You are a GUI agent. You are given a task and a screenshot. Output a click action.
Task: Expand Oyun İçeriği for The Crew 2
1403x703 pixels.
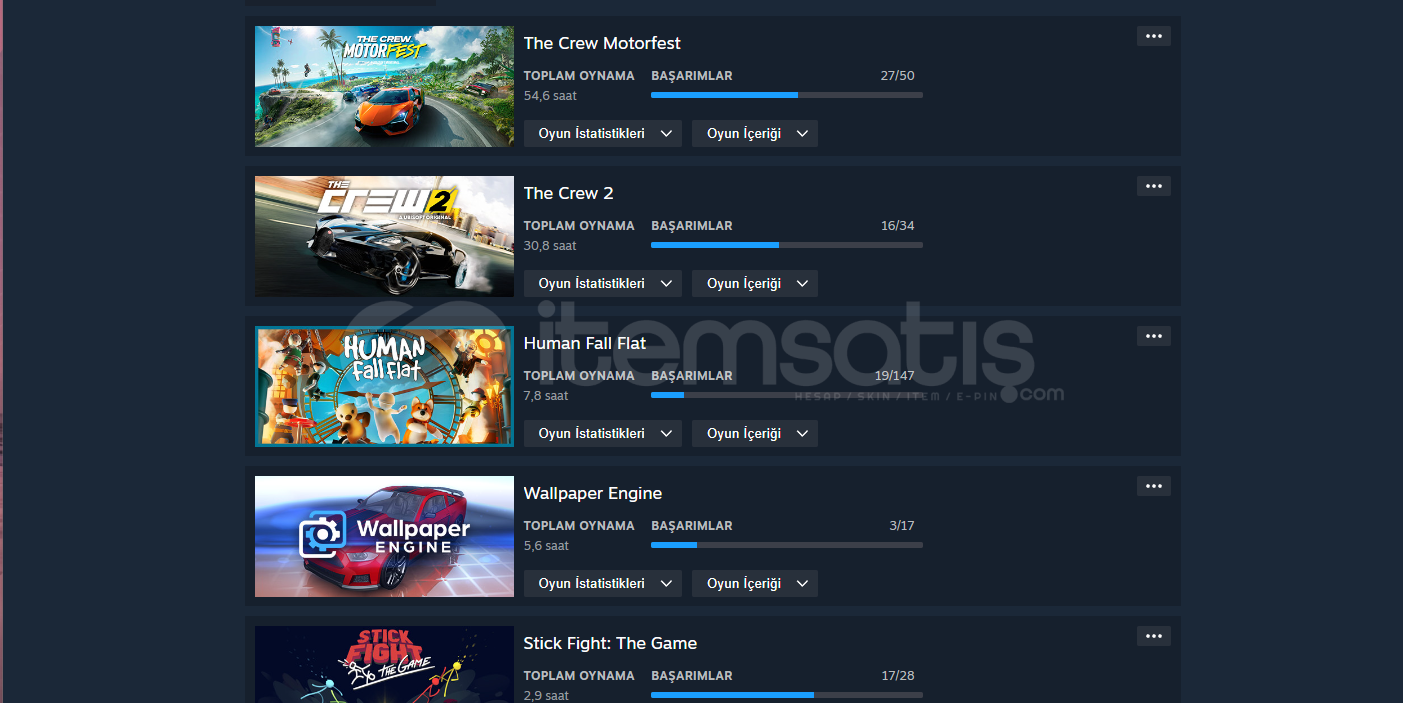click(x=755, y=283)
